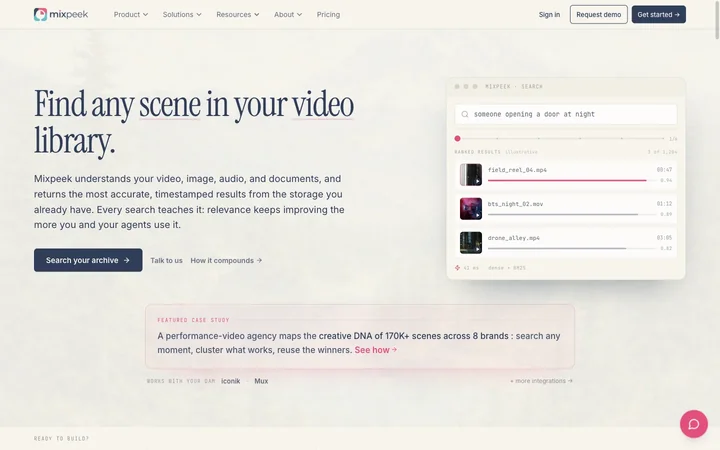Click the mixpeek wordmark text
Screen dimensions: 720x450
(69, 15)
